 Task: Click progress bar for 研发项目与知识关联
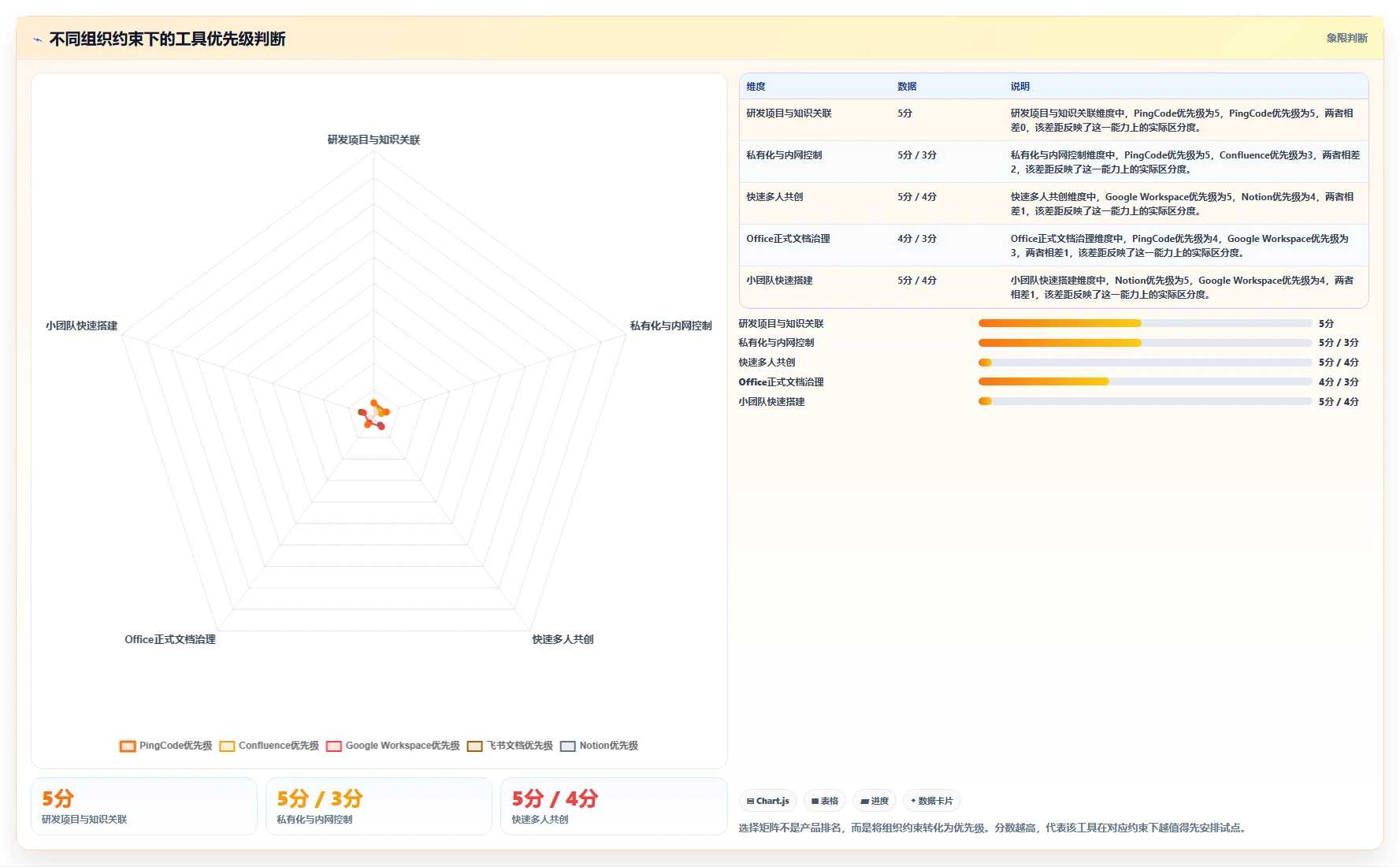pos(1145,323)
